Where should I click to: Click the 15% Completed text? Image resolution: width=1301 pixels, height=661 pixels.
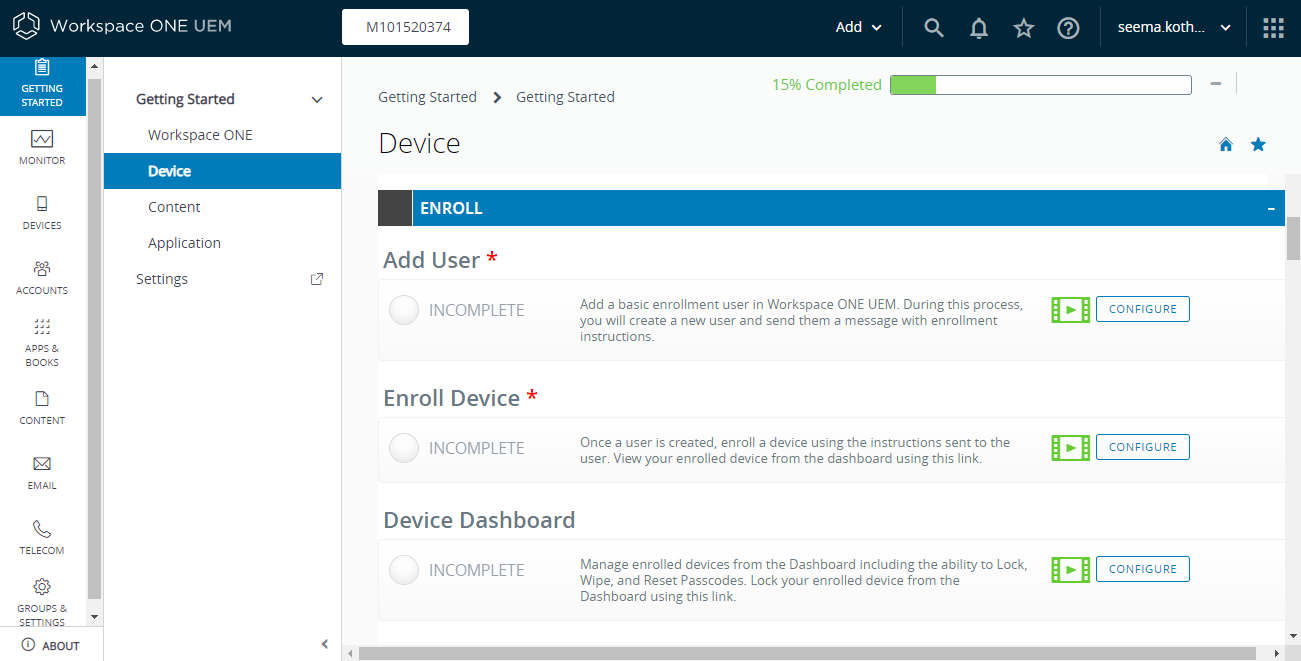[x=826, y=85]
